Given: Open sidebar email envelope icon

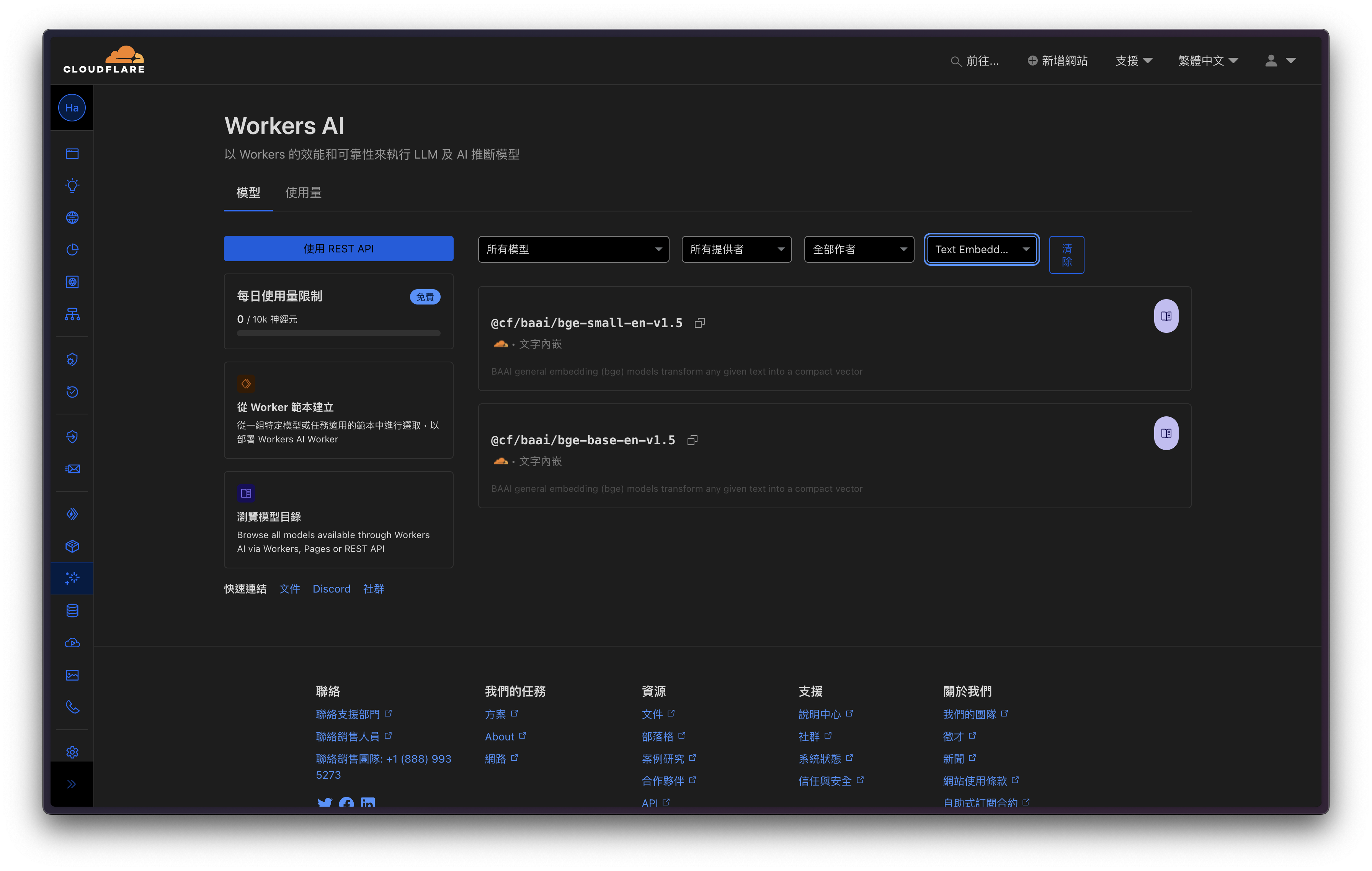Looking at the screenshot, I should click(72, 468).
